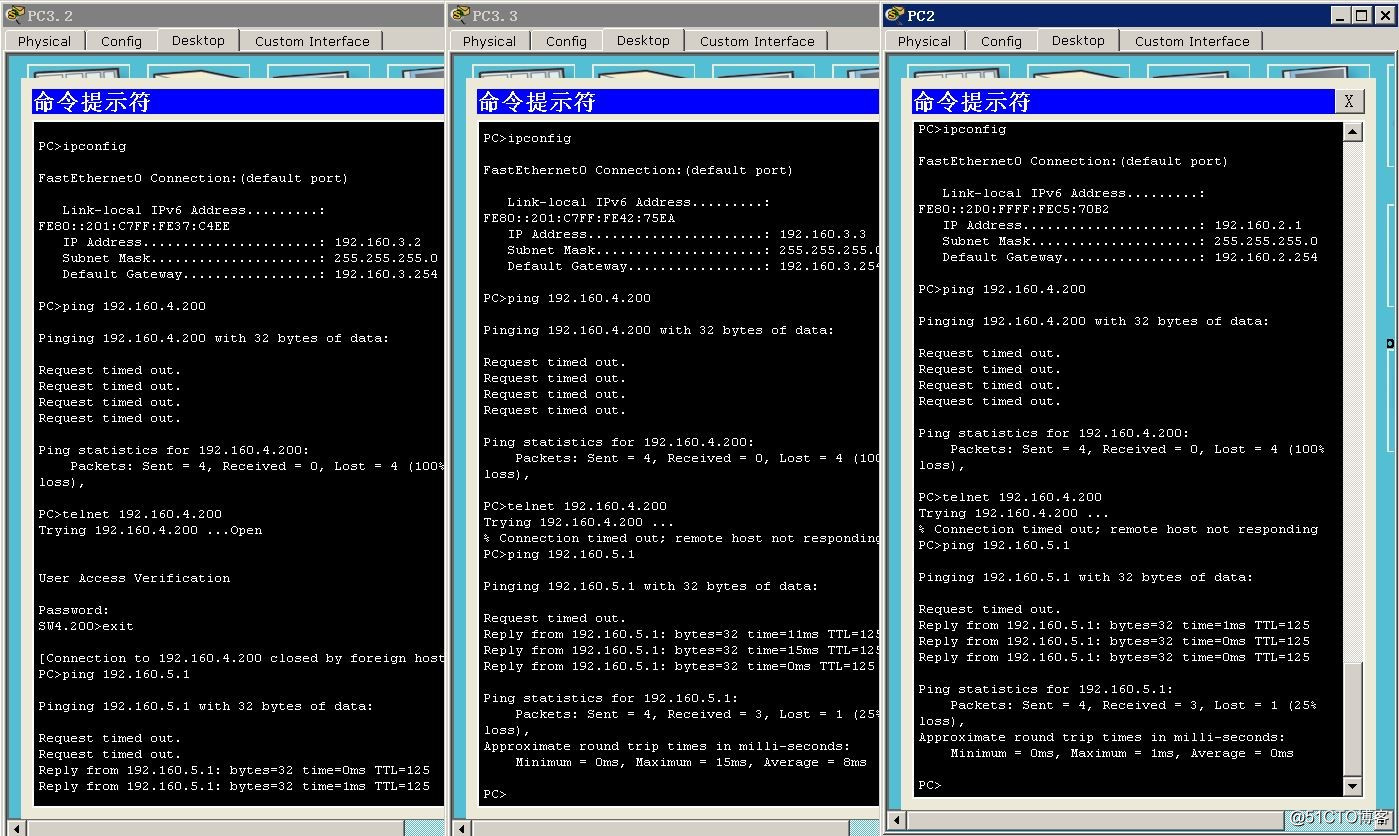Click 'Minimum = 0ms, Maximum = 1ms' line in PC2
Image resolution: width=1399 pixels, height=836 pixels.
pos(1122,753)
